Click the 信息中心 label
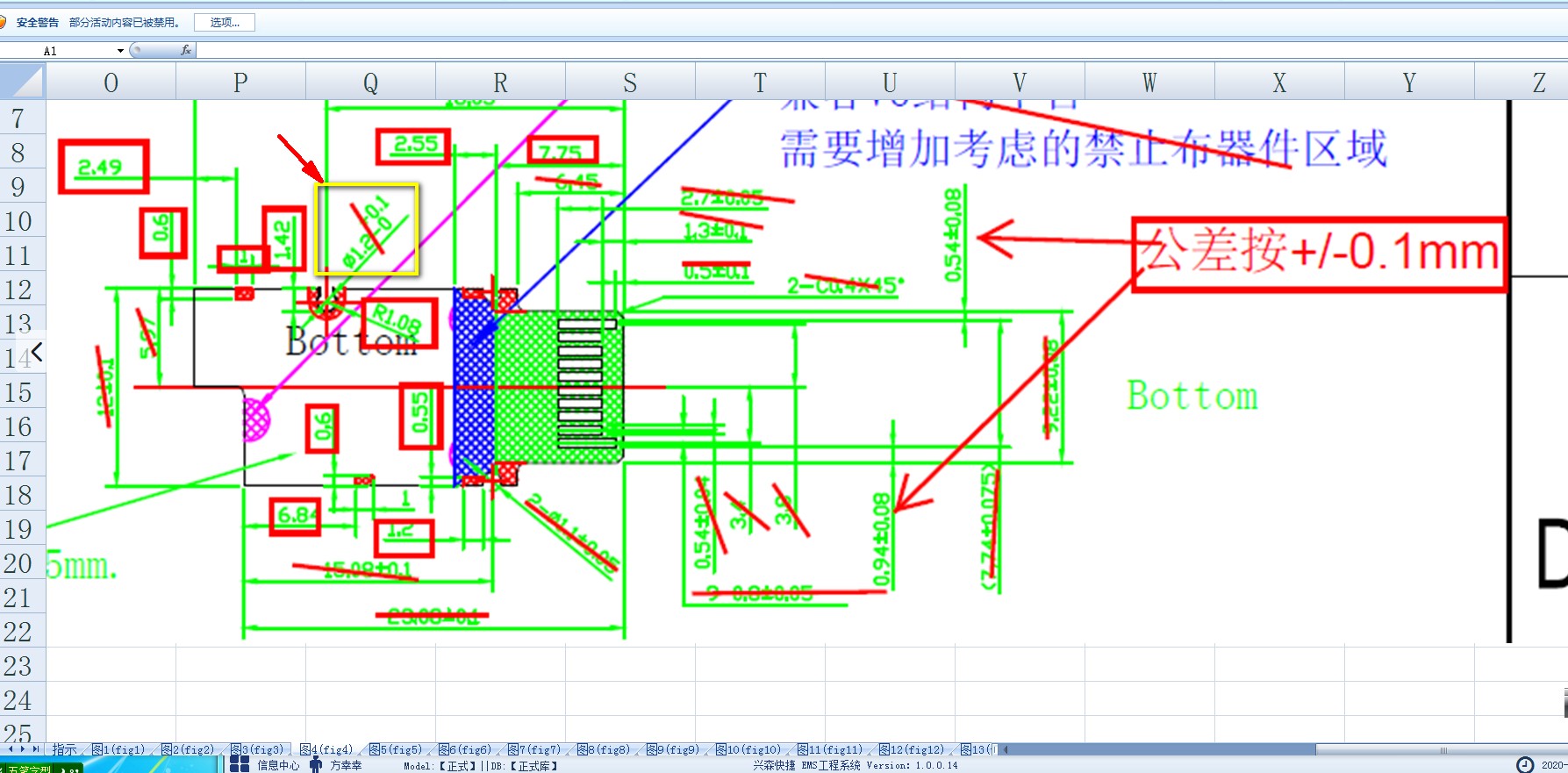1568x773 pixels. 278,766
